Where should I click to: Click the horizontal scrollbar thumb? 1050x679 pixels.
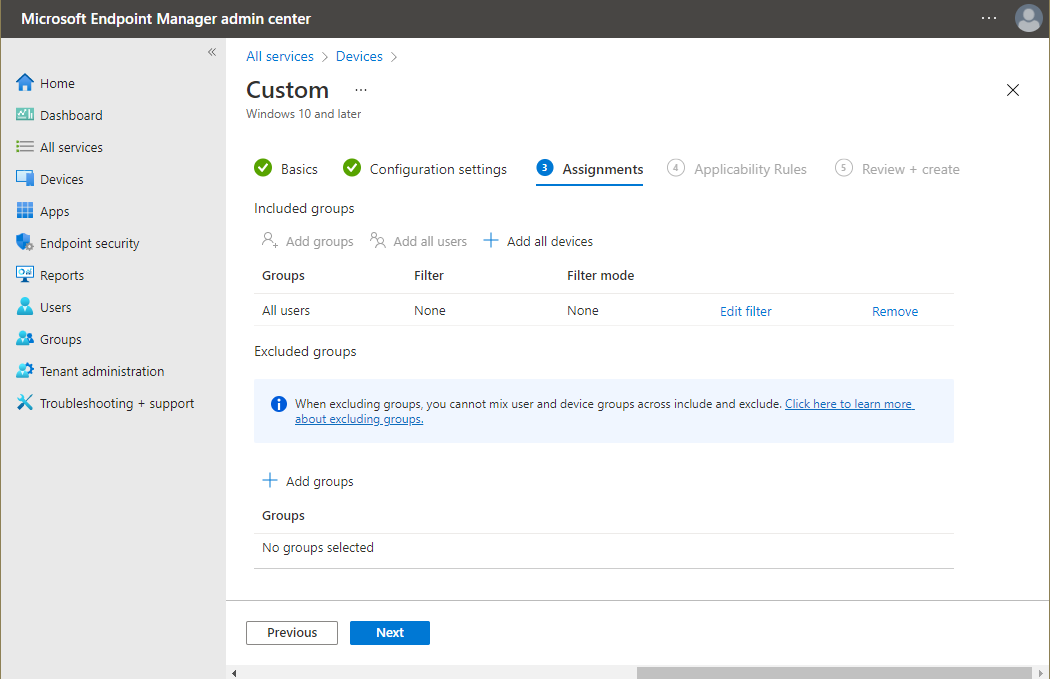point(834,673)
